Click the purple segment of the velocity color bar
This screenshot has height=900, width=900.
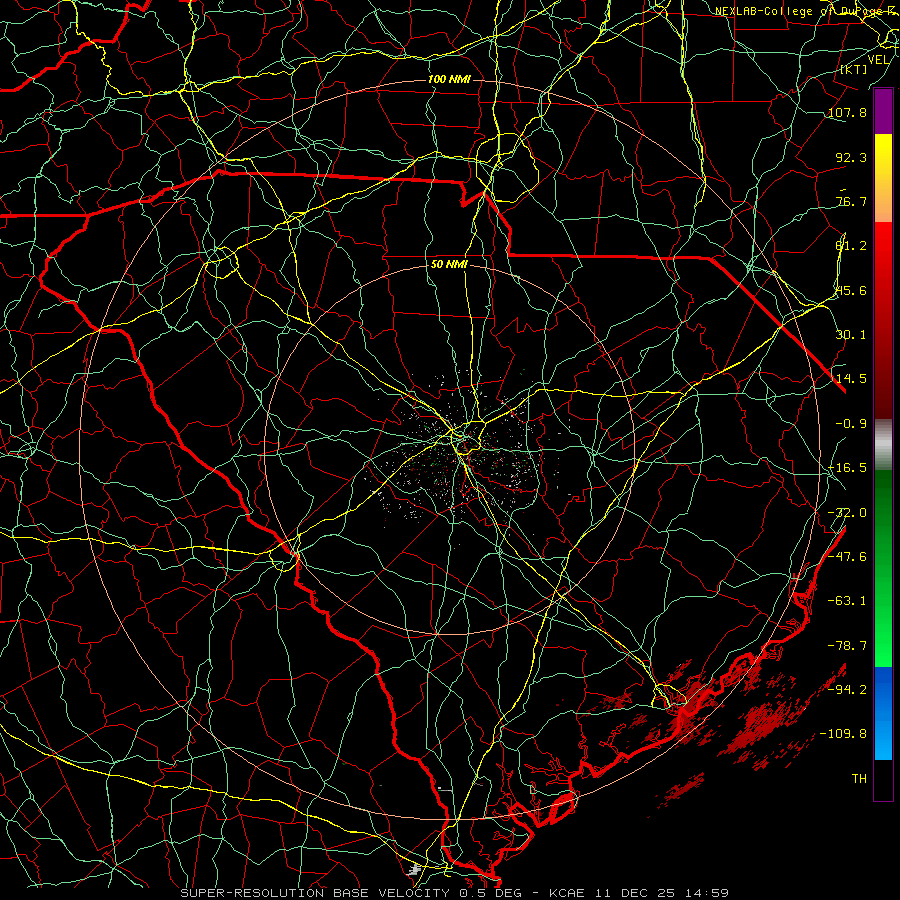(883, 111)
